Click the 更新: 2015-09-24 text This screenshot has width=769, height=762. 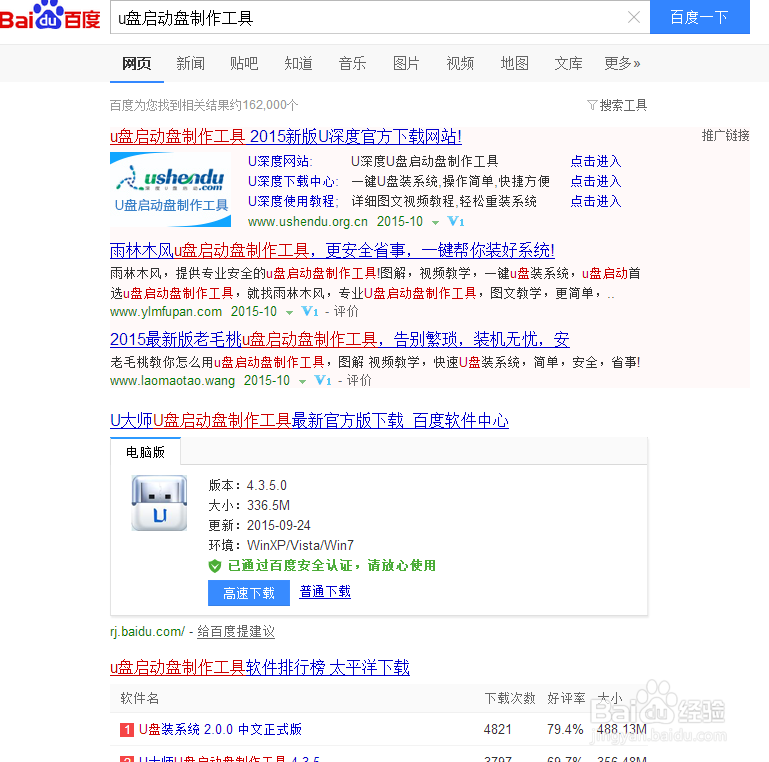coord(259,526)
